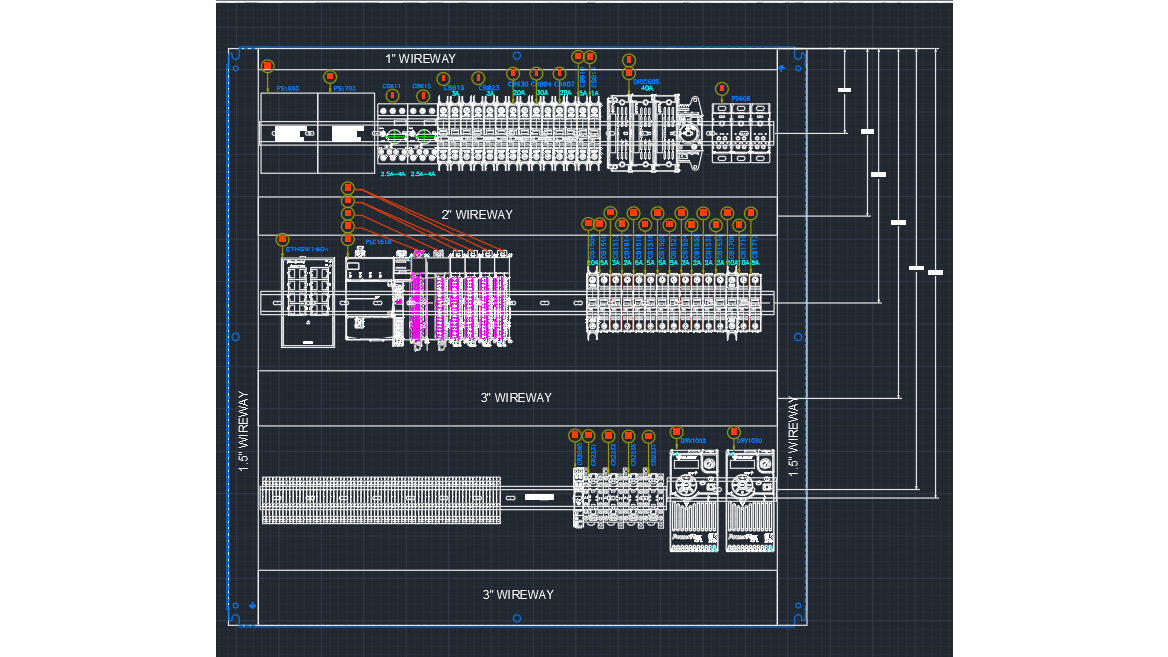Image resolution: width=1168 pixels, height=657 pixels.
Task: Click the balloon marker above PS1603 power supply
Action: pos(267,66)
